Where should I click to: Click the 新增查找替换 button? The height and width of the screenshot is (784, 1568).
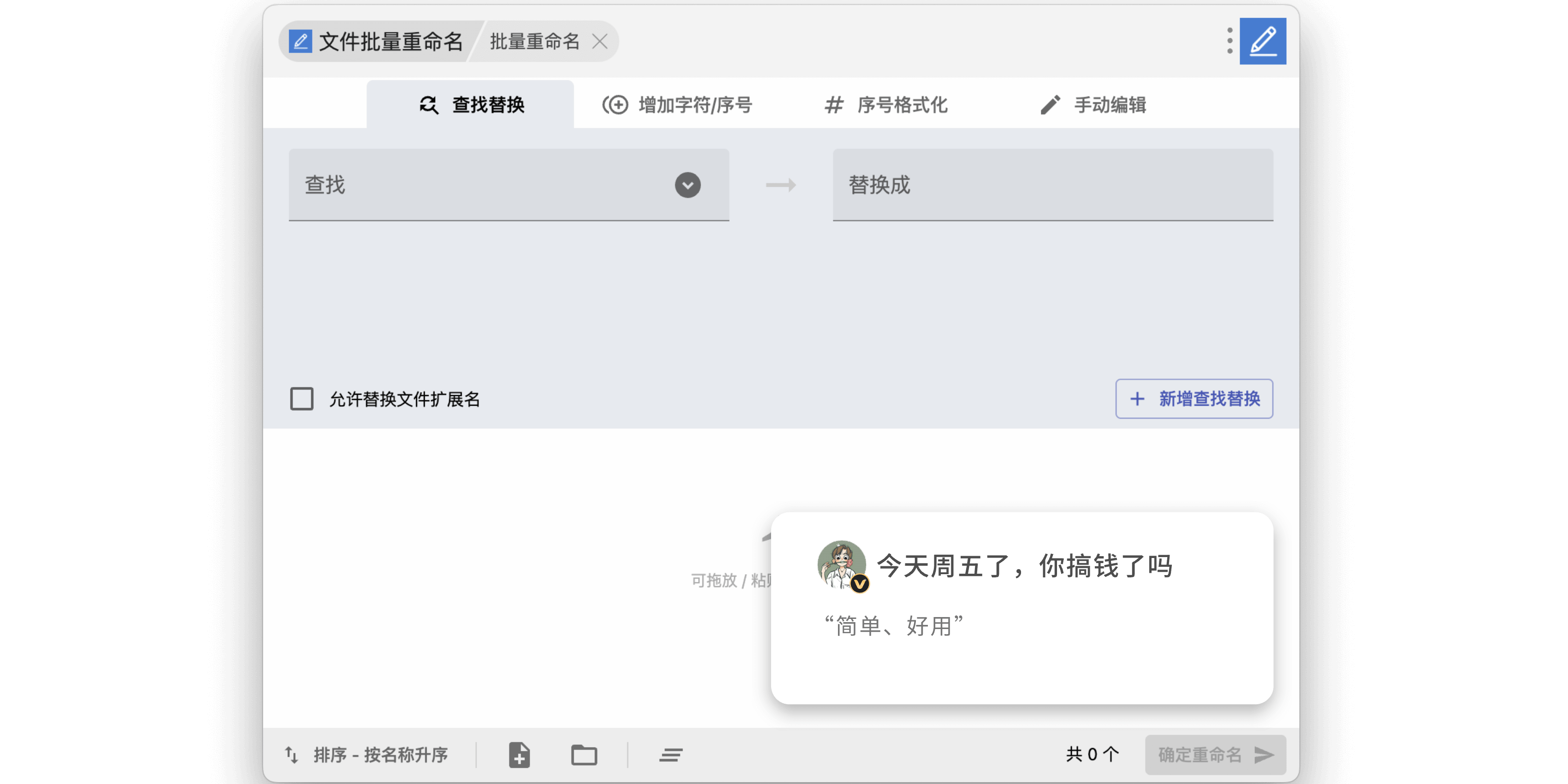[1194, 399]
